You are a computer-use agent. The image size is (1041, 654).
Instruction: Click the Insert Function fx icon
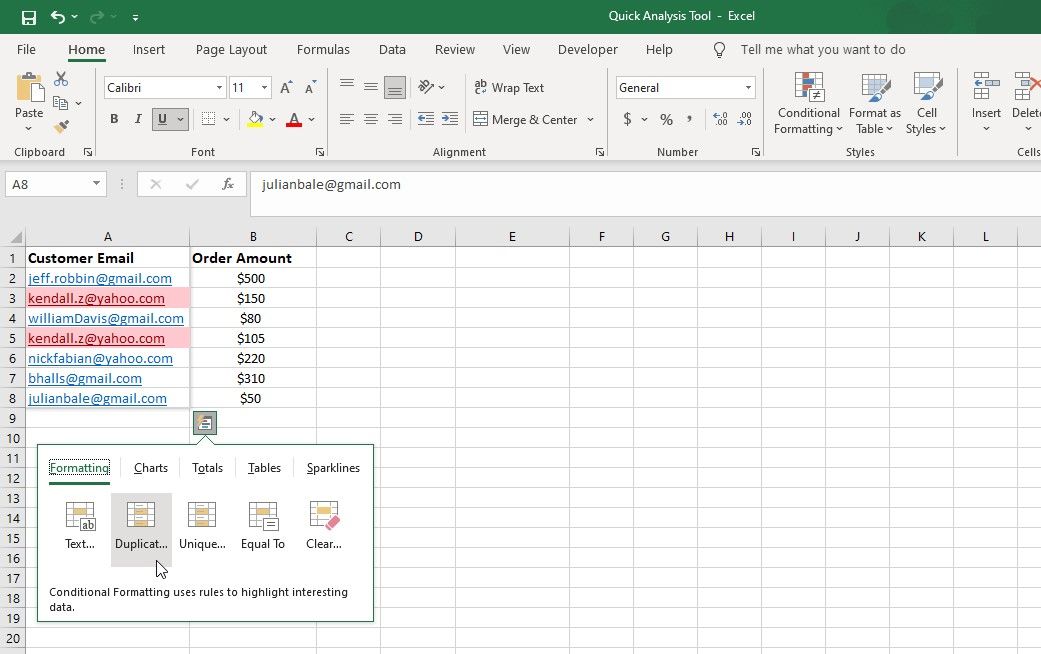pyautogui.click(x=228, y=184)
